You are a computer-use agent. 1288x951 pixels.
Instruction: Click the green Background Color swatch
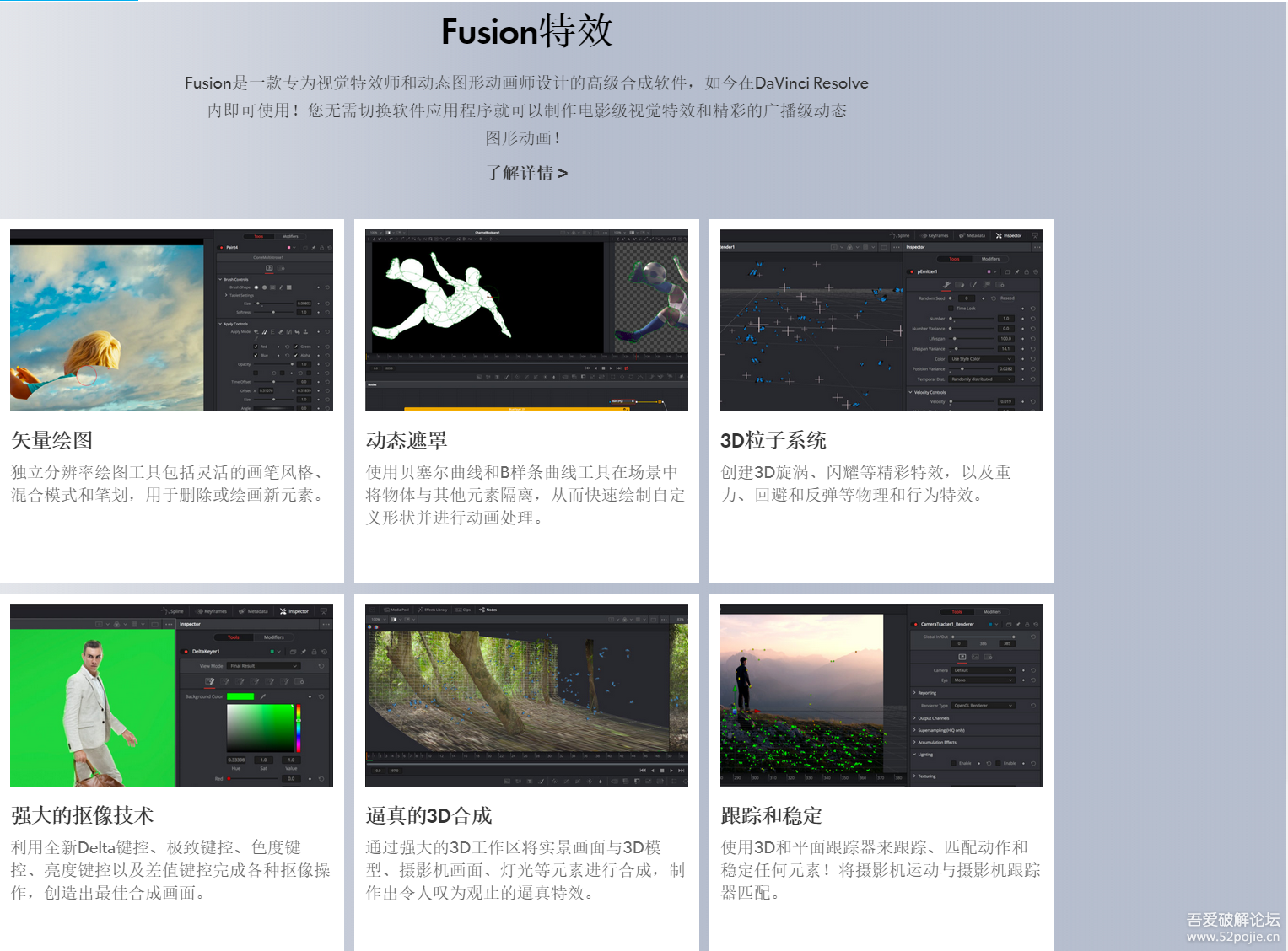click(240, 696)
